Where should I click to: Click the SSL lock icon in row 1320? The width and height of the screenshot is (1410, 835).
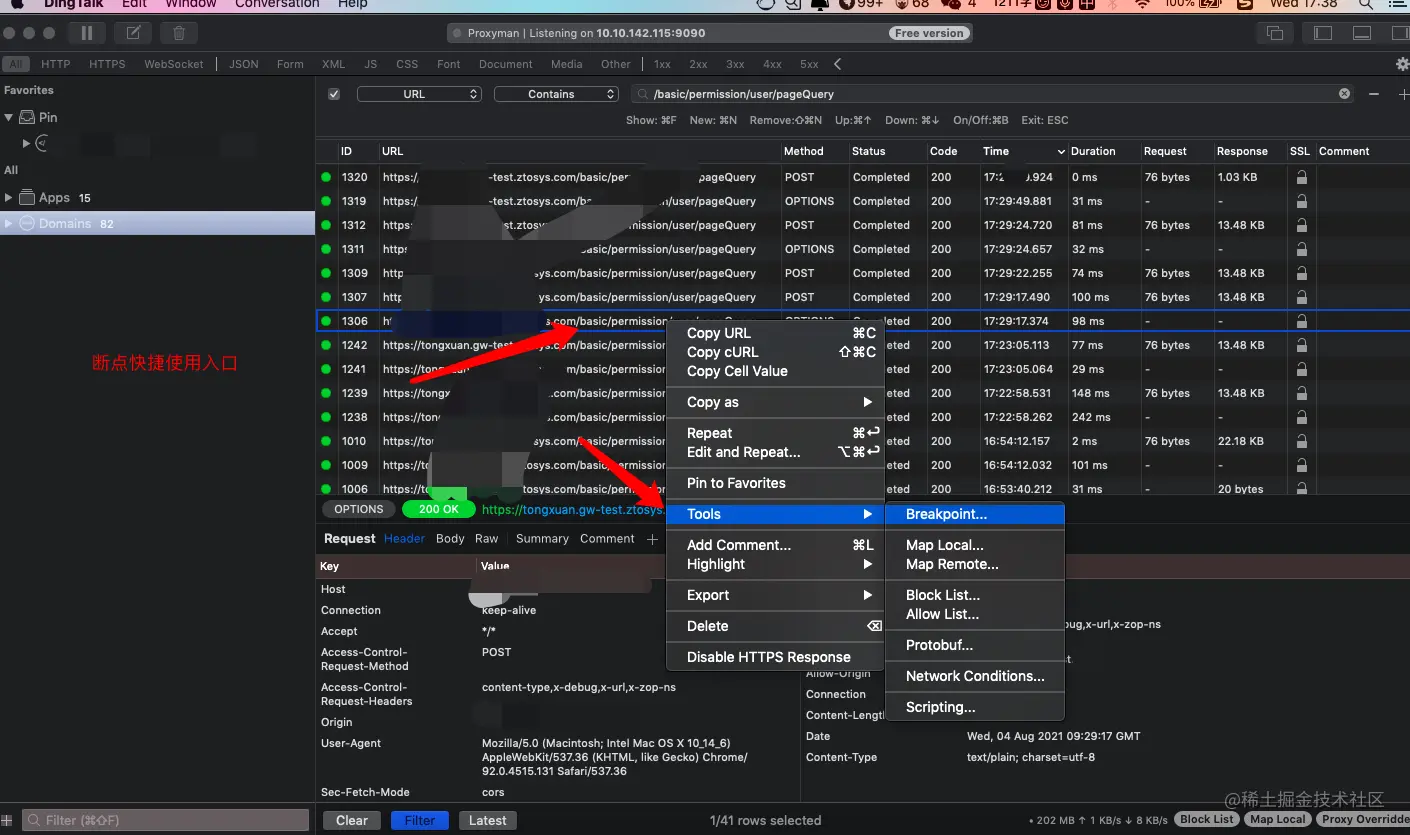click(1301, 177)
